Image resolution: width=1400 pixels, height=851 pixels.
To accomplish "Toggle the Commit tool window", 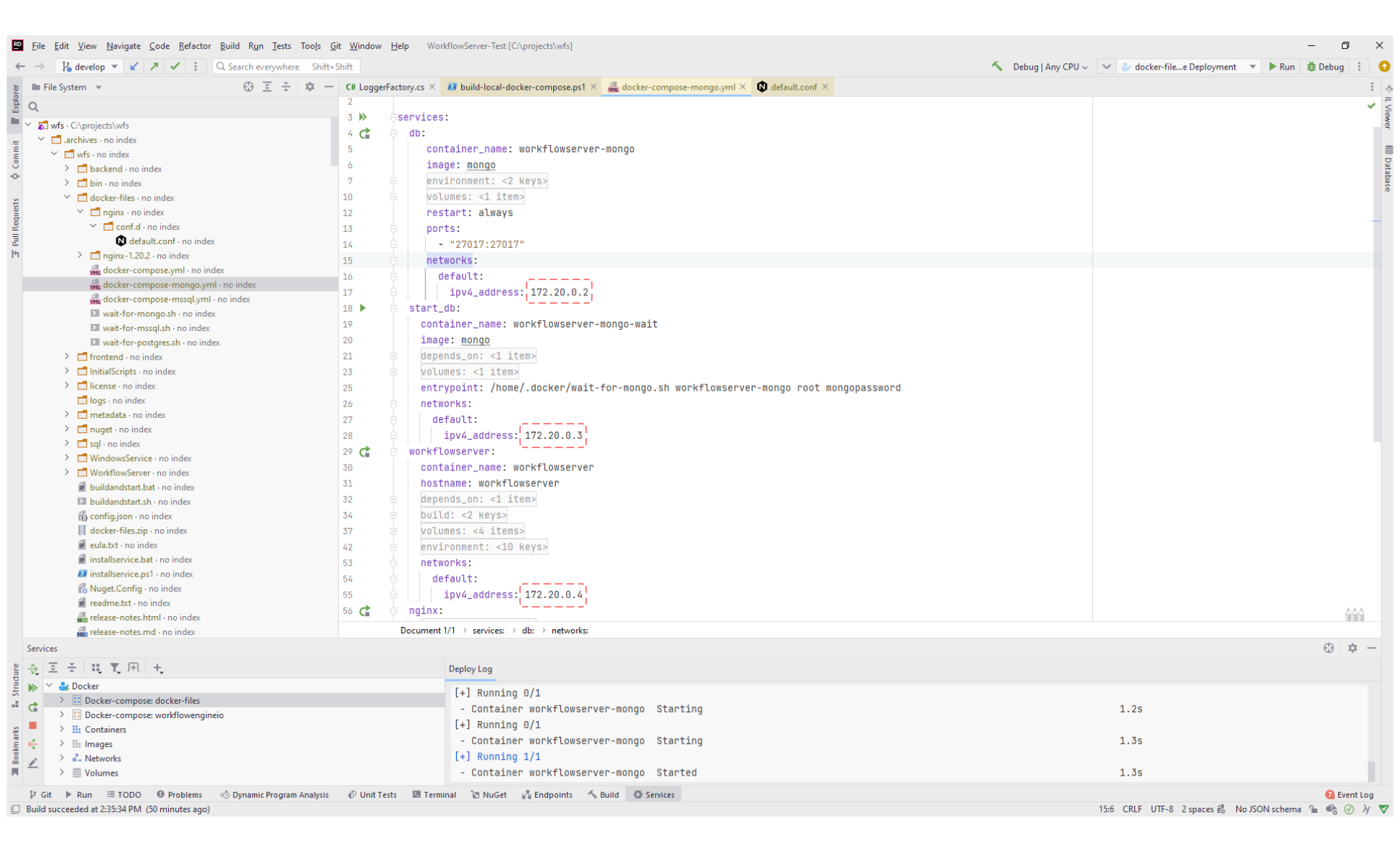I will pos(15,159).
